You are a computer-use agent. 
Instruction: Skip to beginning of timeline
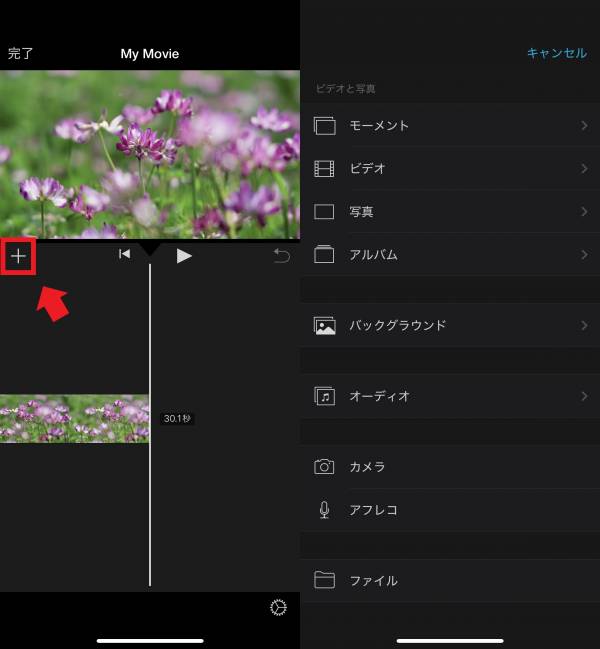[x=124, y=255]
